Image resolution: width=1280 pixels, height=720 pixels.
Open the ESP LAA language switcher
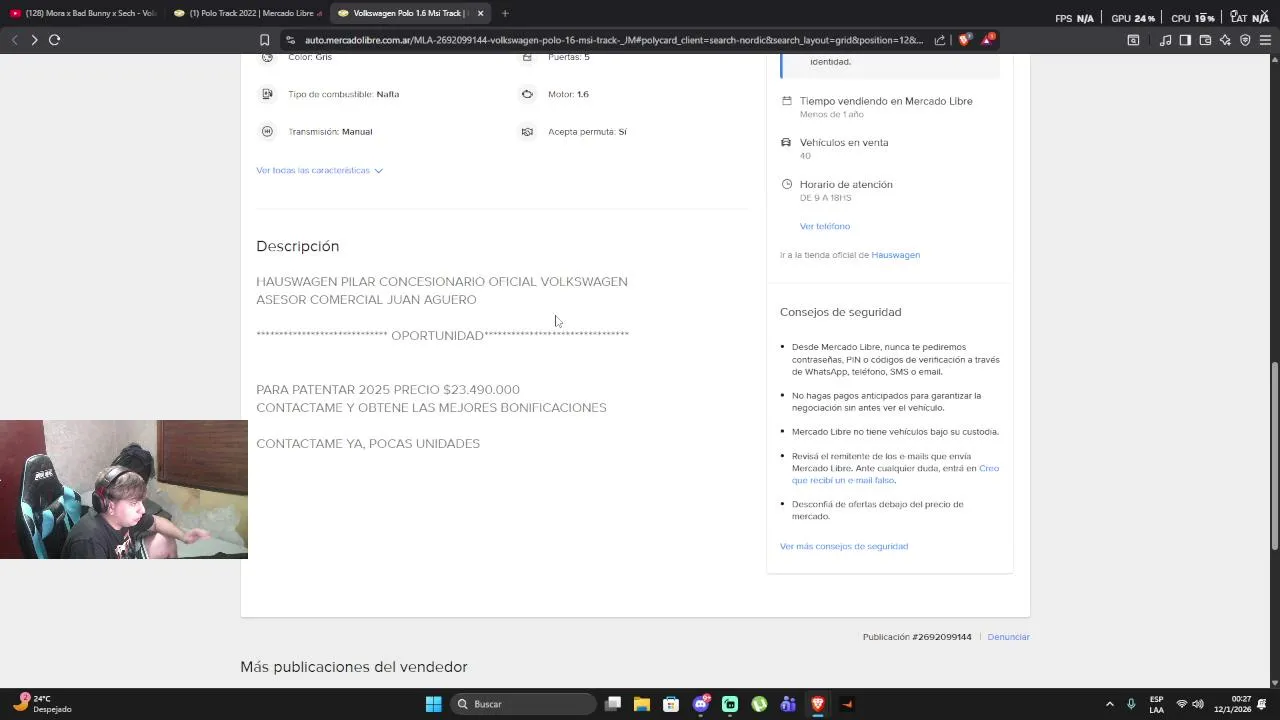coord(1156,704)
